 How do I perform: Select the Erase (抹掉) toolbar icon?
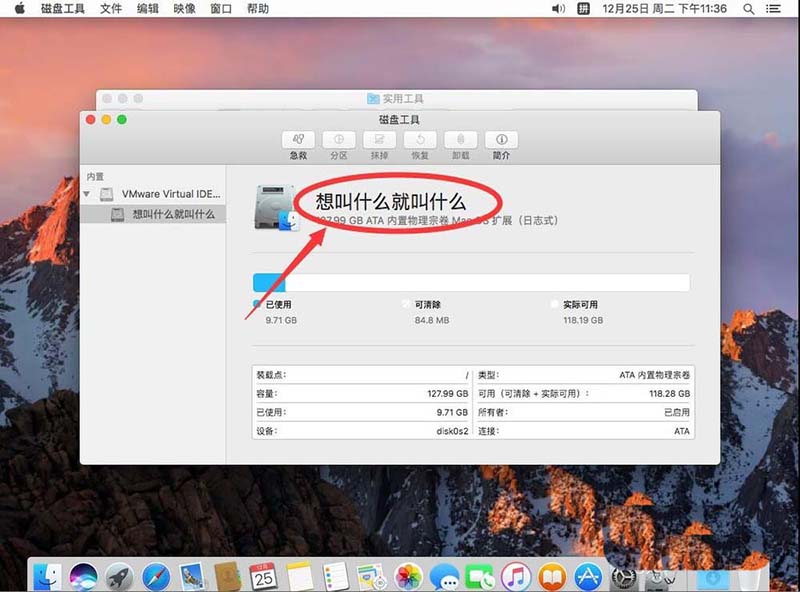pos(378,140)
